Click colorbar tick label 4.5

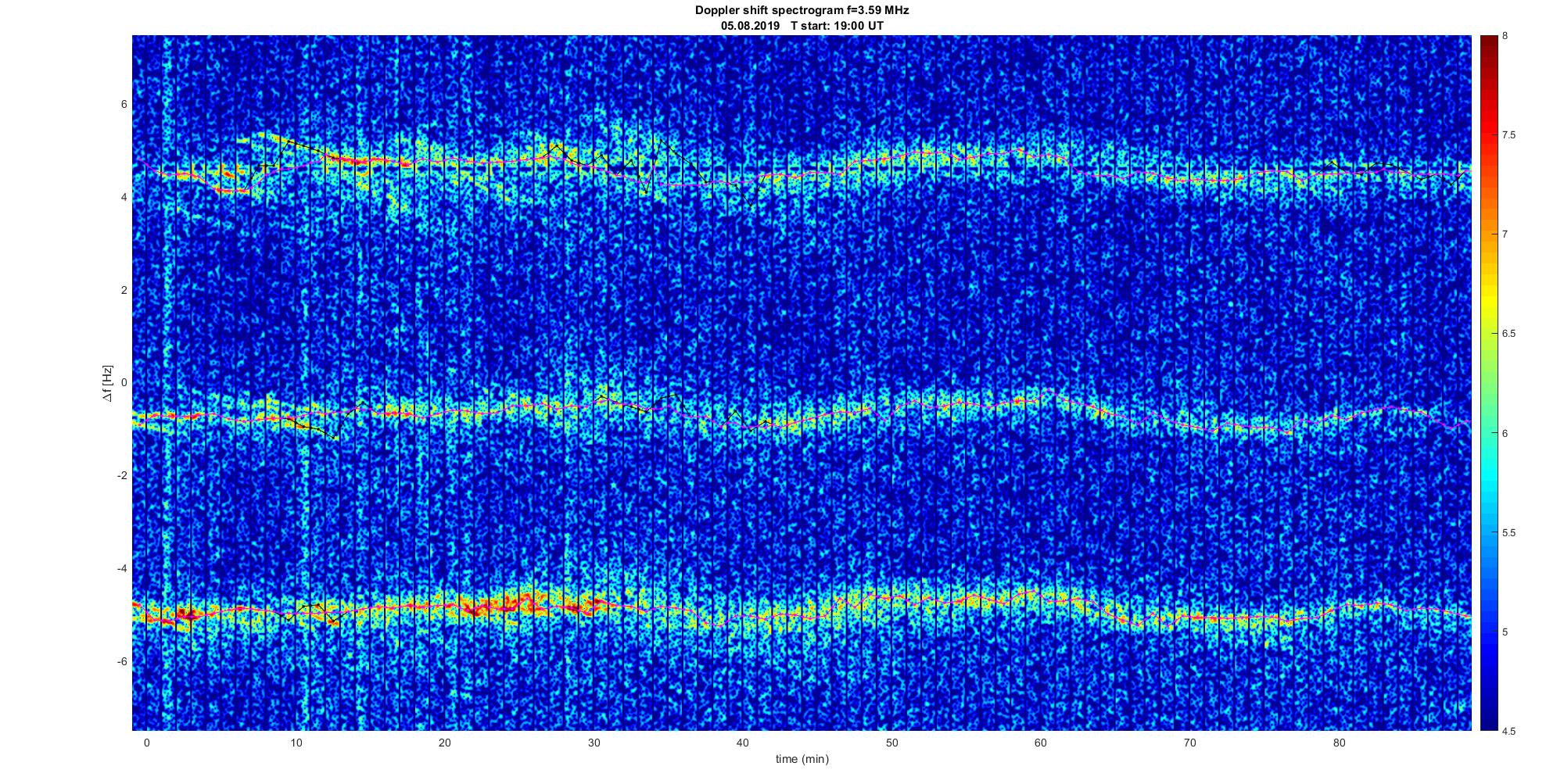coord(1509,731)
